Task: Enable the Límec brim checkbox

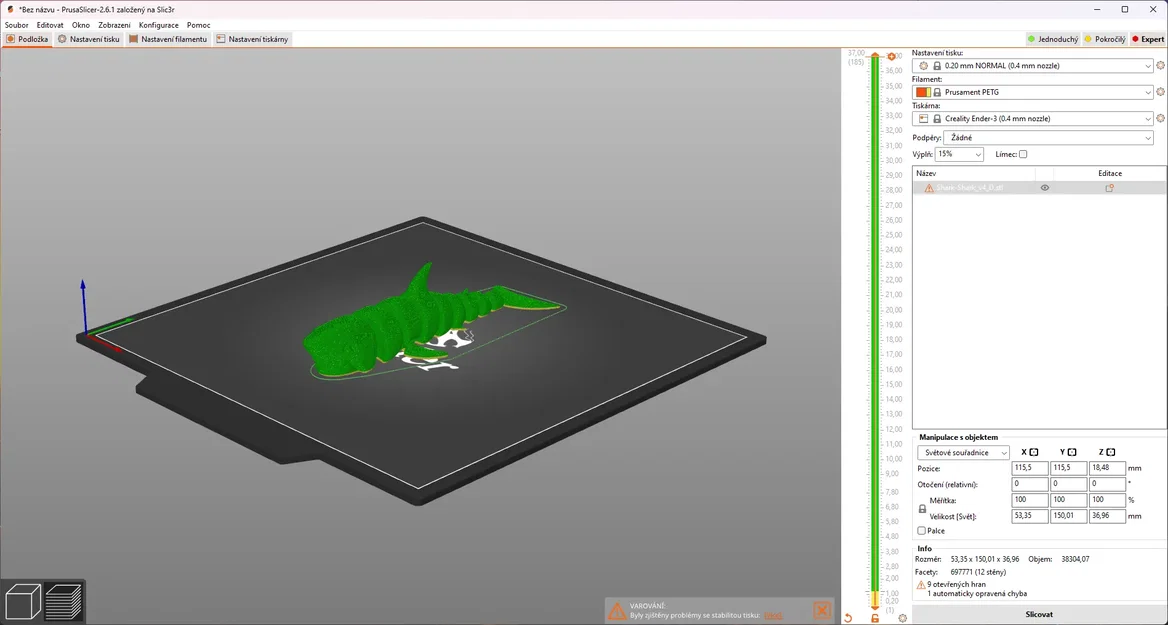Action: 1023,154
